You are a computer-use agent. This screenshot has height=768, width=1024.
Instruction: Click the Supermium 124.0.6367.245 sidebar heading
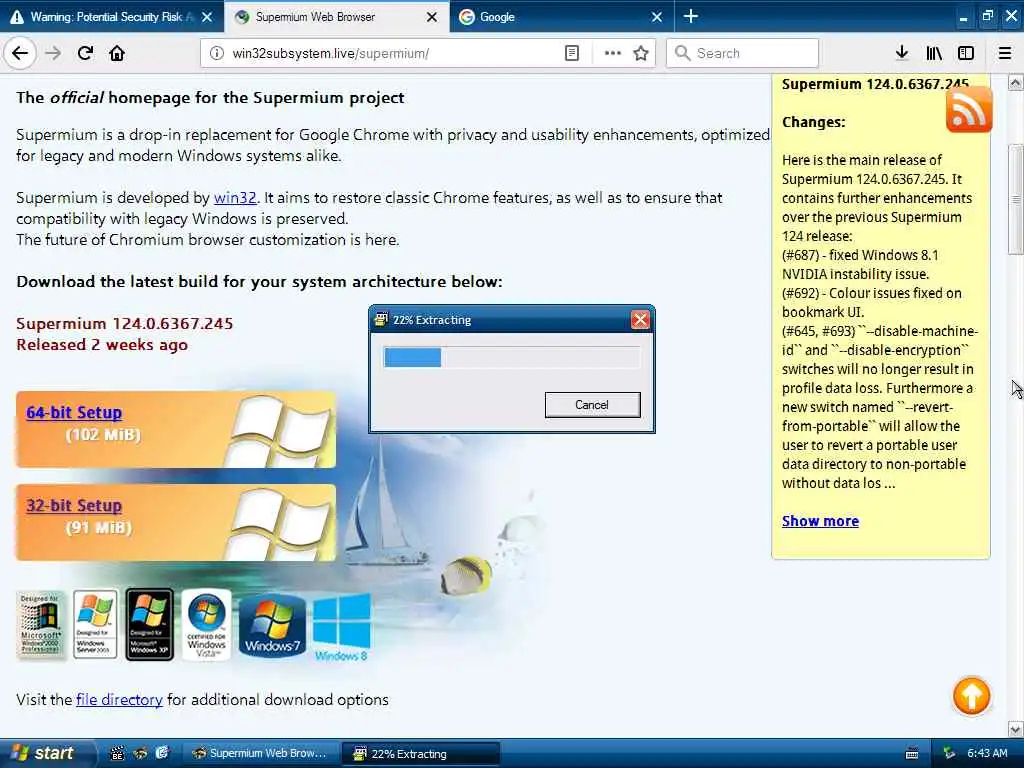875,84
